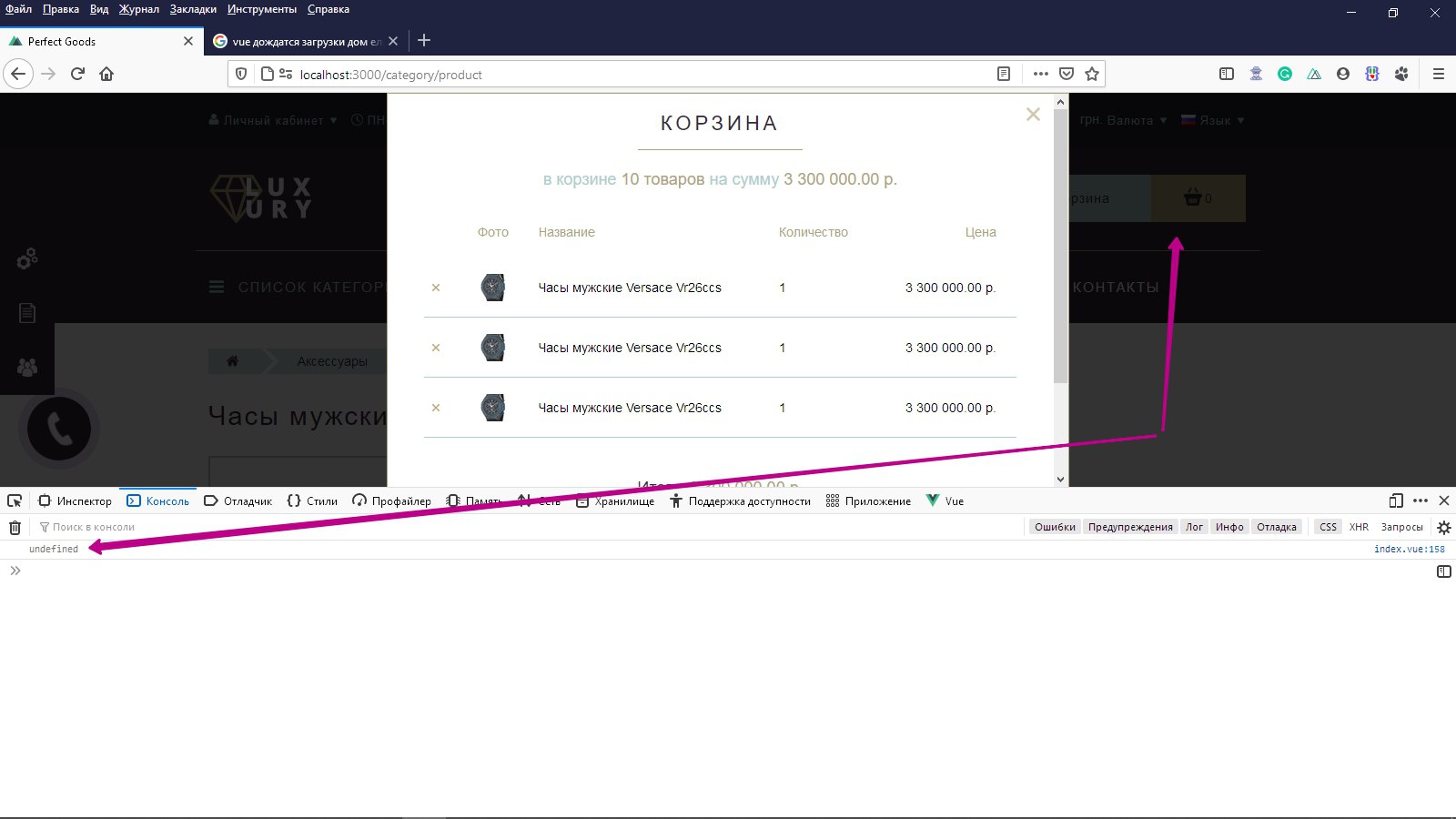Screen dimensions: 1456x819
Task: Open thumbnail of third Versace watch row
Action: (x=493, y=408)
